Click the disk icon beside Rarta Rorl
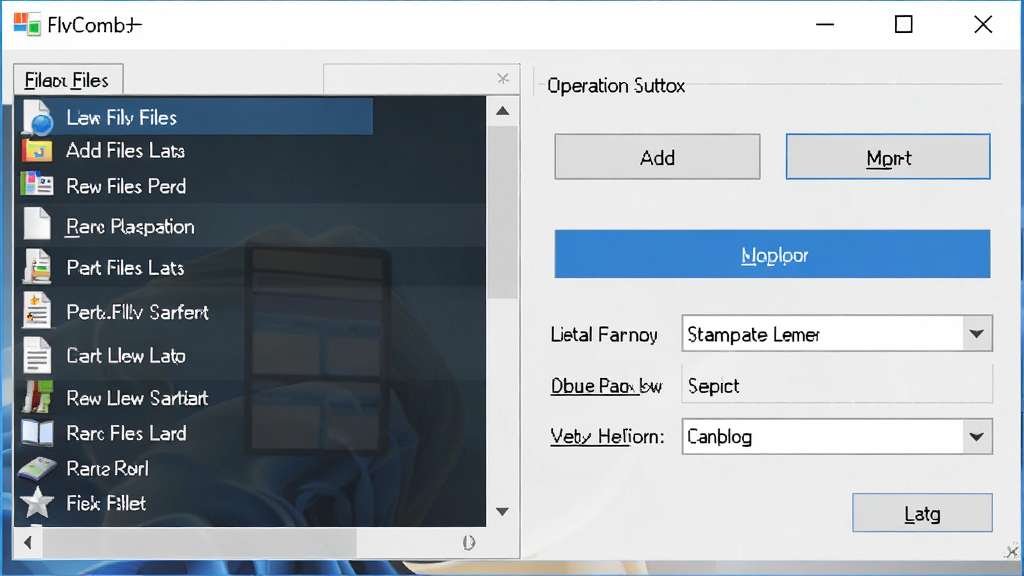1024x576 pixels. click(37, 468)
